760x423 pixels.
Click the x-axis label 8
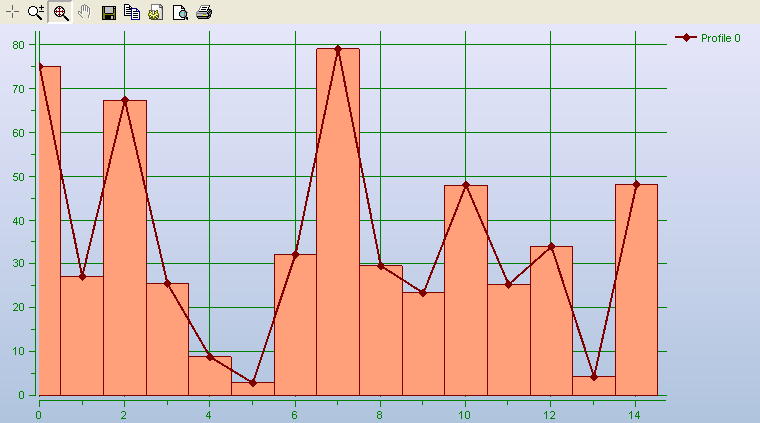click(x=380, y=413)
